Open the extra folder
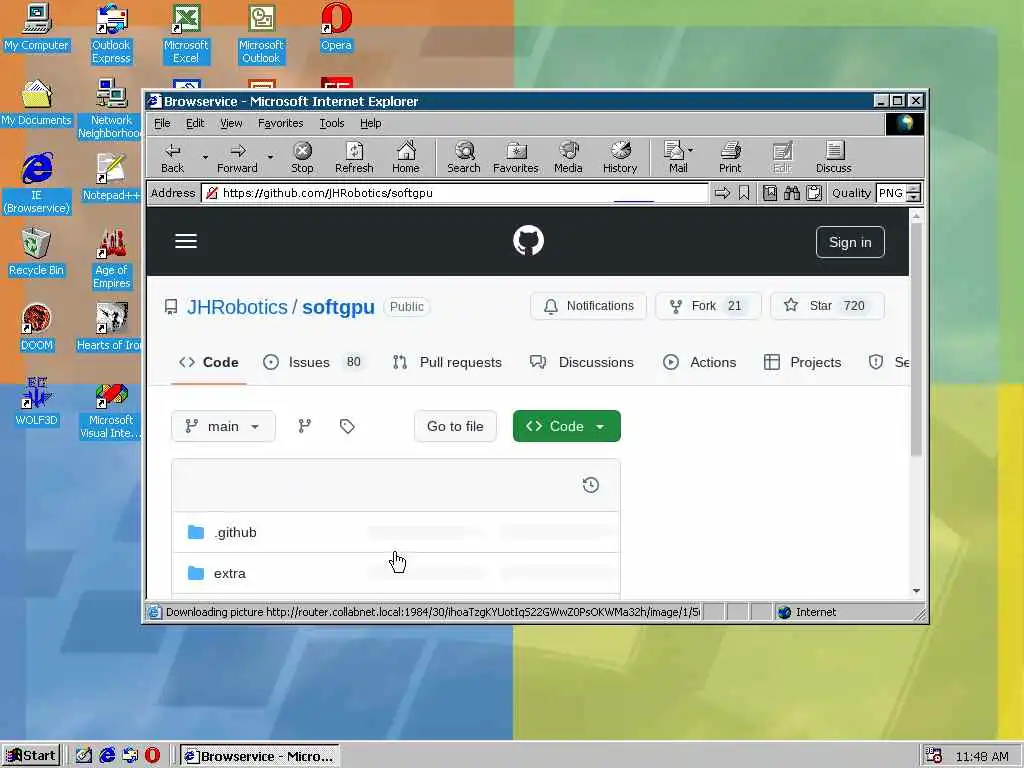Image resolution: width=1024 pixels, height=768 pixels. click(x=229, y=573)
